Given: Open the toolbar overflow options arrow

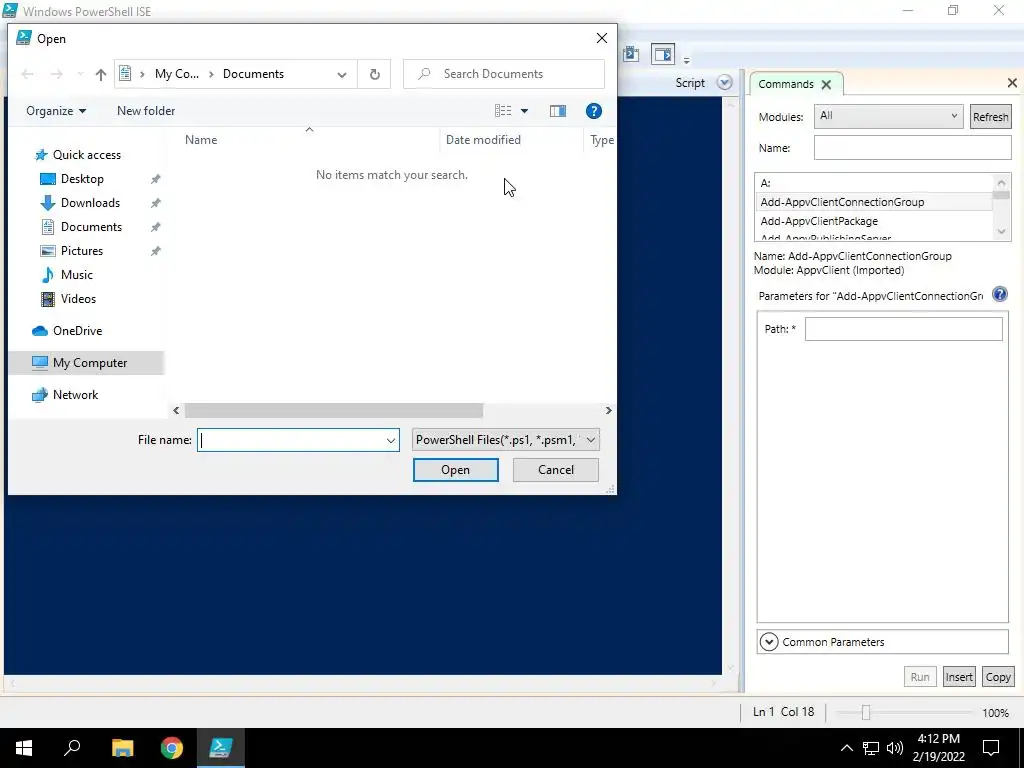Looking at the screenshot, I should pyautogui.click(x=686, y=60).
